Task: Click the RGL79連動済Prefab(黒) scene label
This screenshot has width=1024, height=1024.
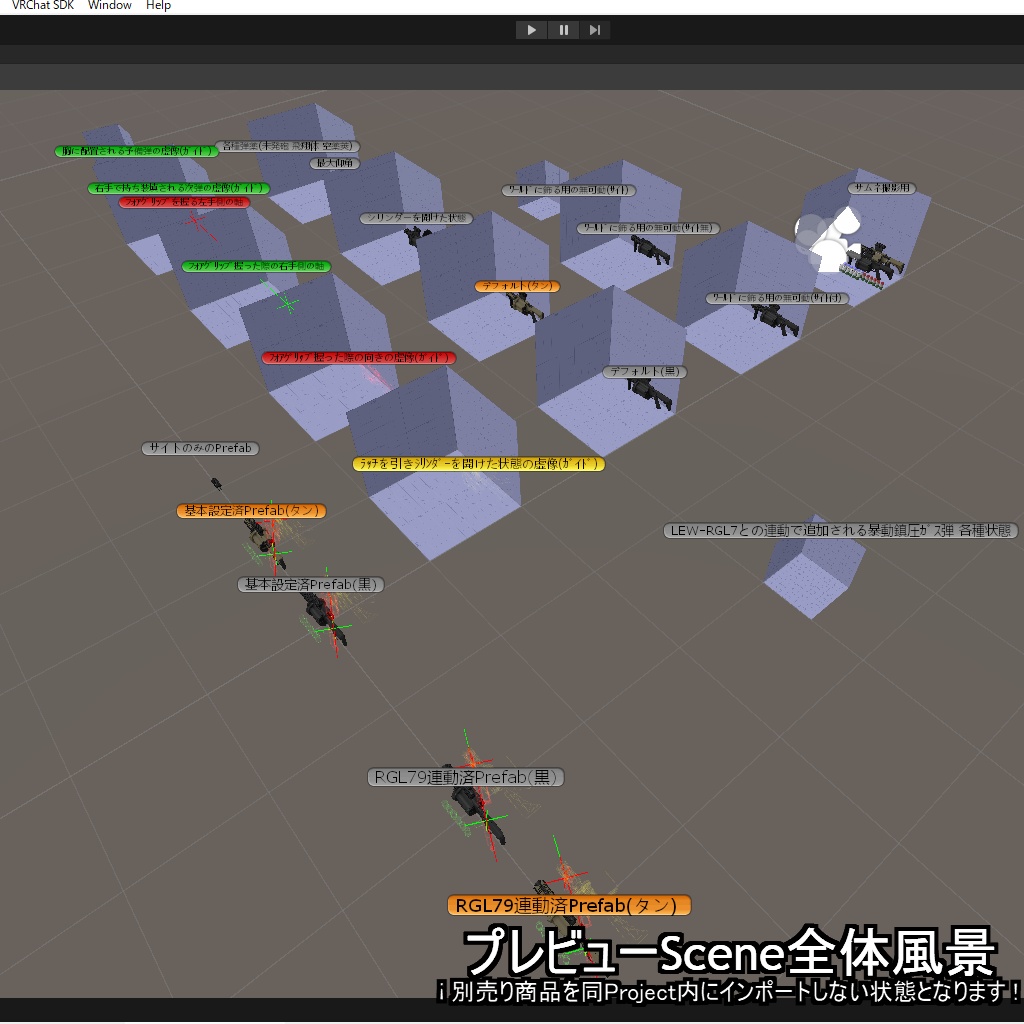Action: pyautogui.click(x=466, y=777)
